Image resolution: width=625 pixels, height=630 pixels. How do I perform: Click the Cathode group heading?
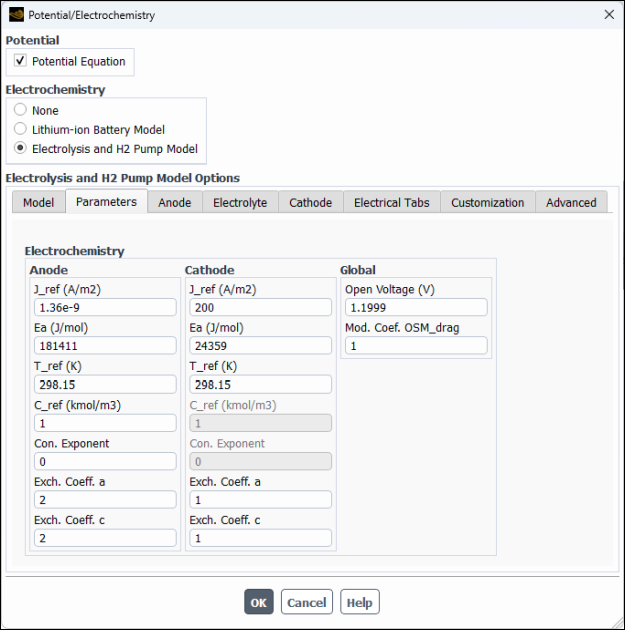[x=209, y=270]
